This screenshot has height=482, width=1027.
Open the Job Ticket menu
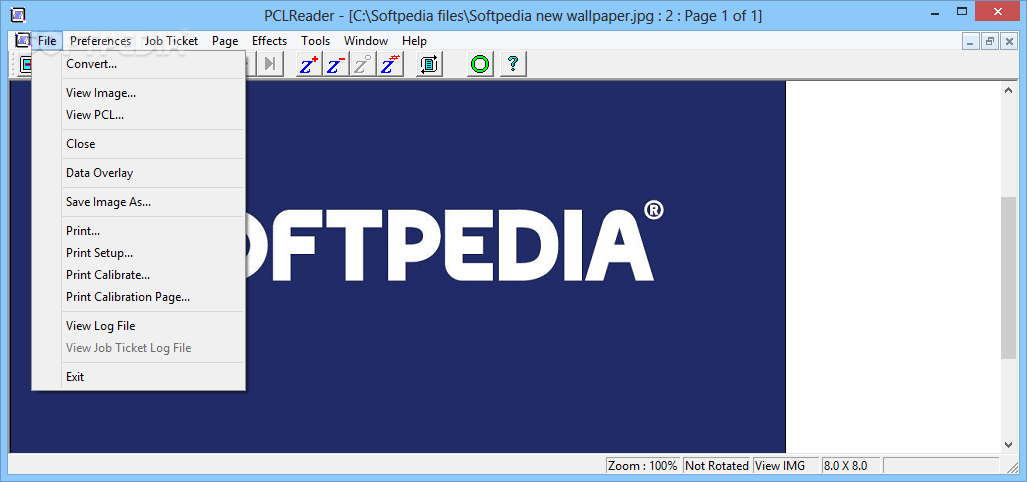(172, 41)
